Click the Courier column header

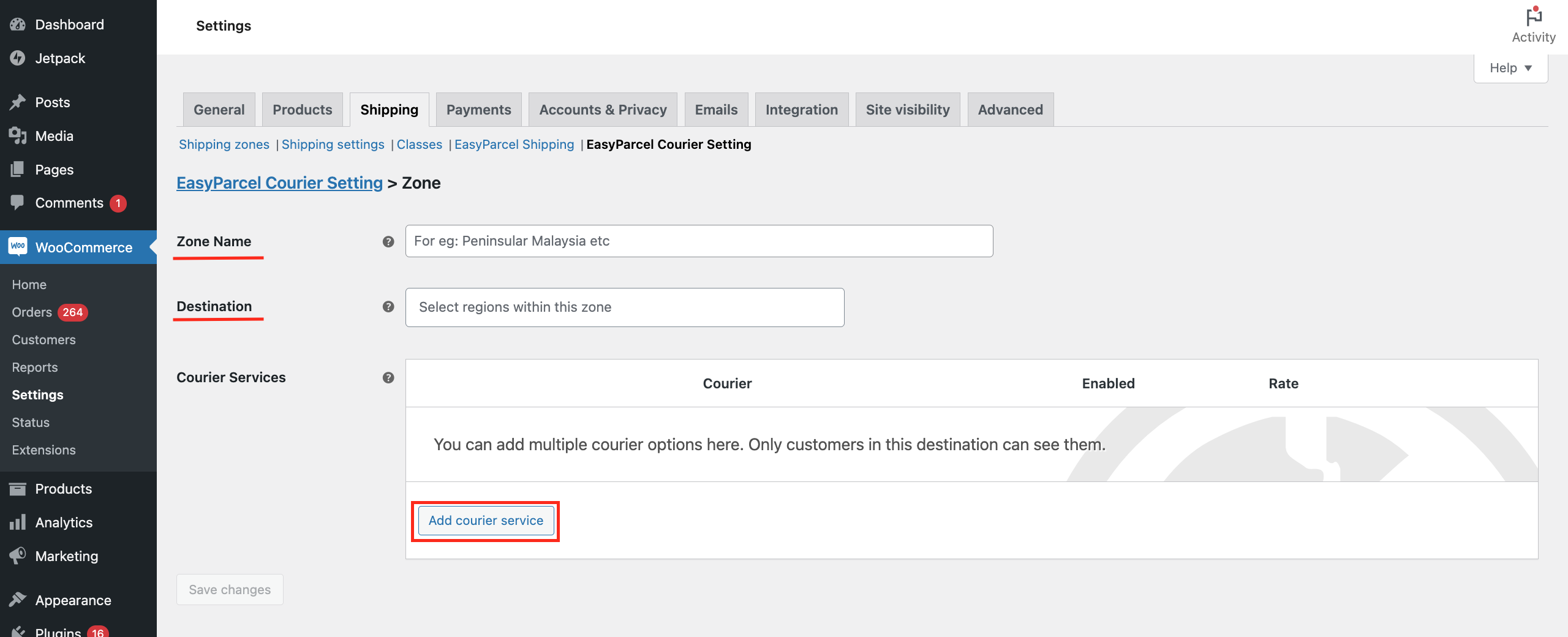pos(727,383)
